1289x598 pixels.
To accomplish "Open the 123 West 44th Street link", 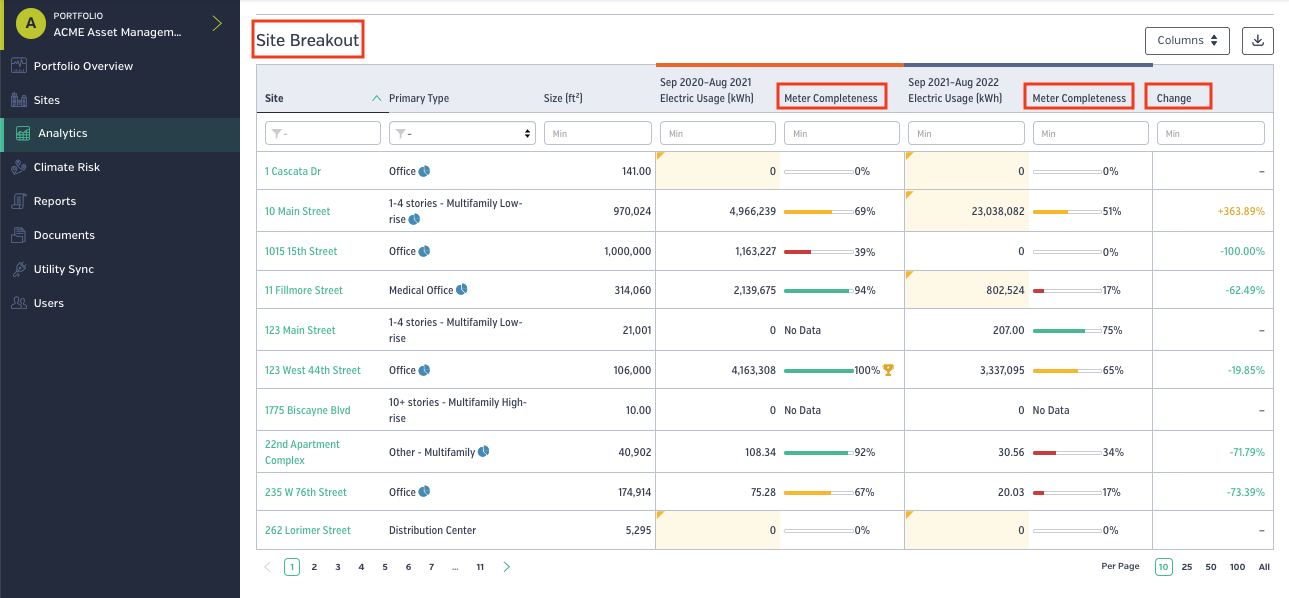I will tap(313, 370).
